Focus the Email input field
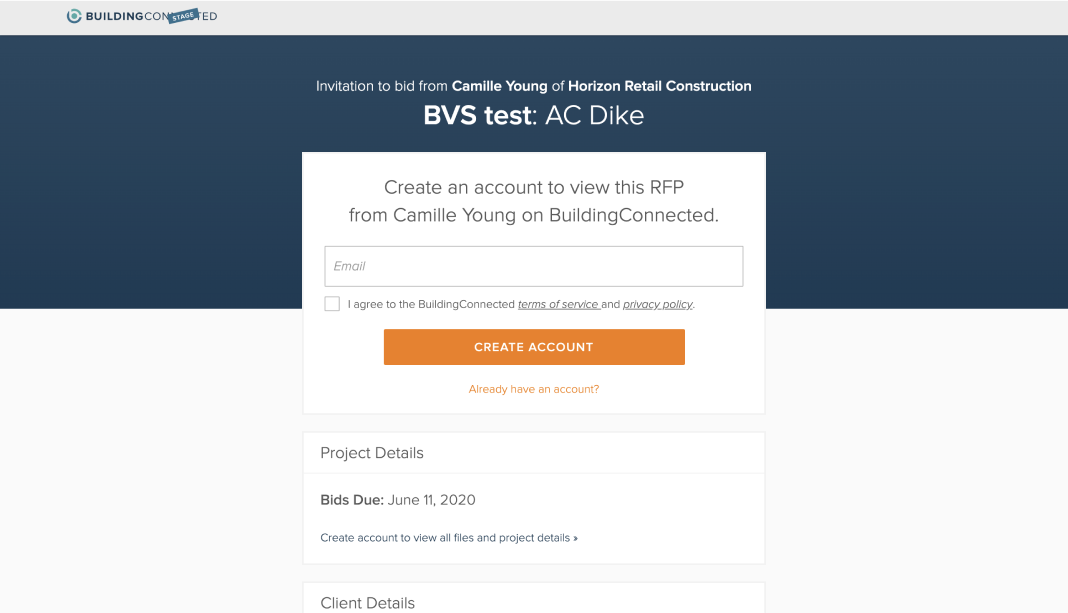This screenshot has width=1068, height=613. coord(533,266)
